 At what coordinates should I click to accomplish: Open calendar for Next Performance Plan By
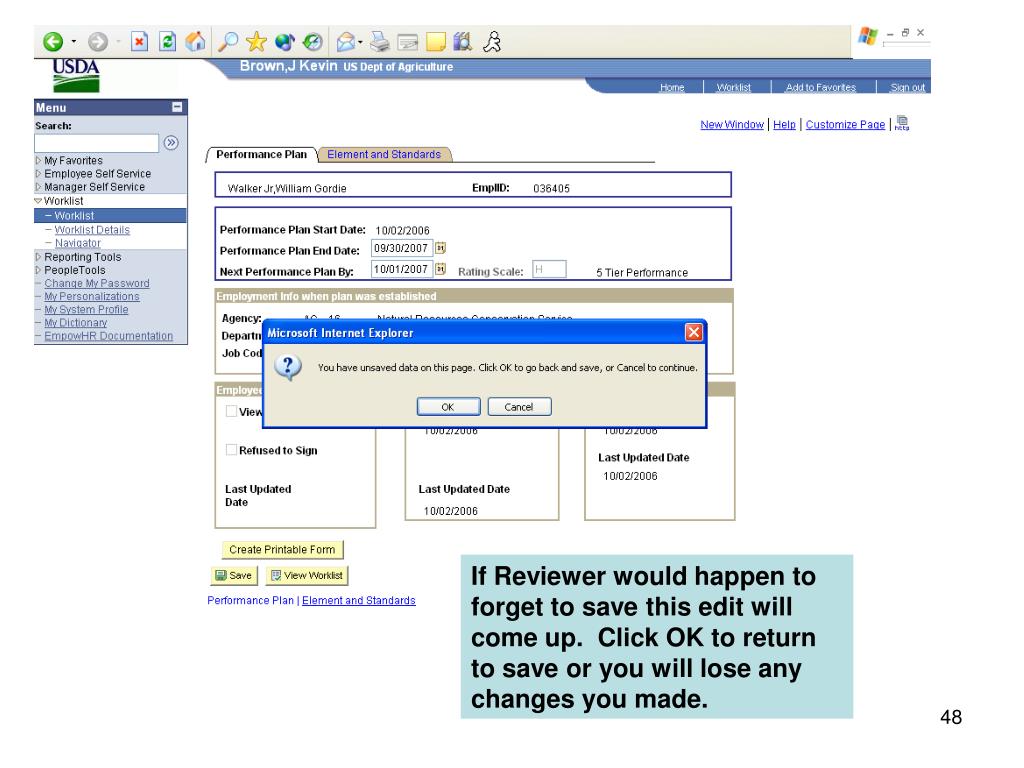click(x=441, y=268)
